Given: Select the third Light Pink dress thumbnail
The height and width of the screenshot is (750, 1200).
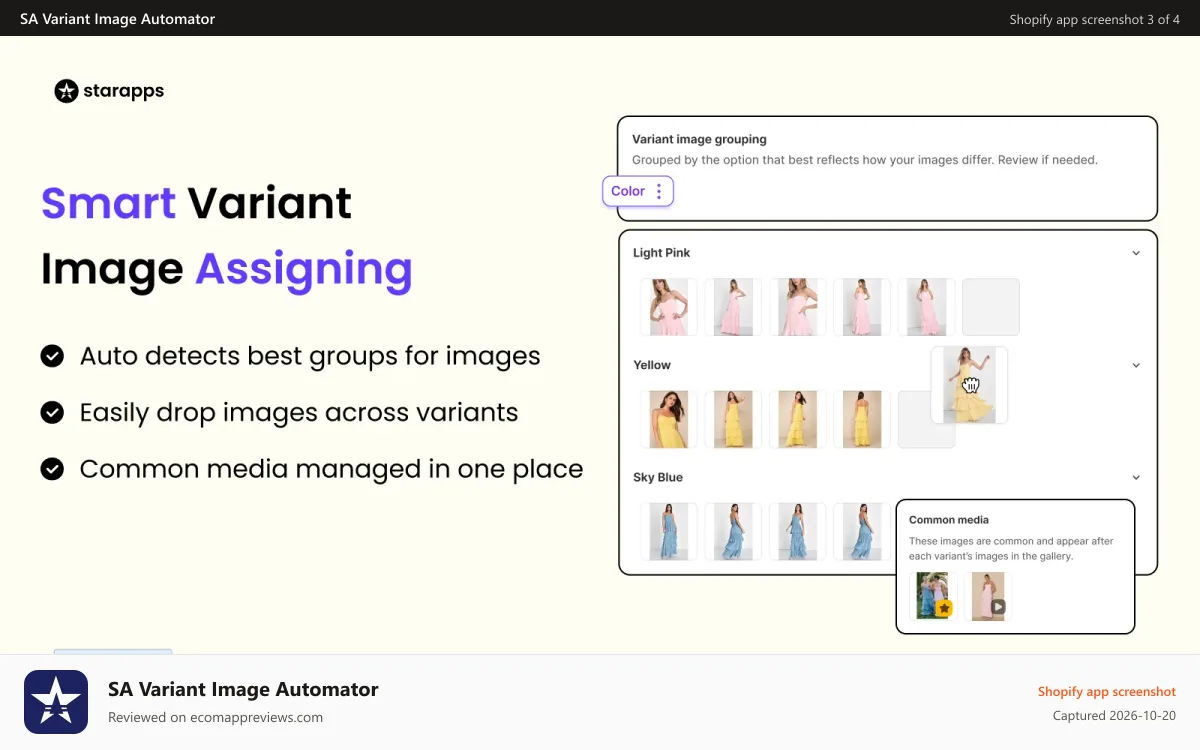Looking at the screenshot, I should [797, 307].
